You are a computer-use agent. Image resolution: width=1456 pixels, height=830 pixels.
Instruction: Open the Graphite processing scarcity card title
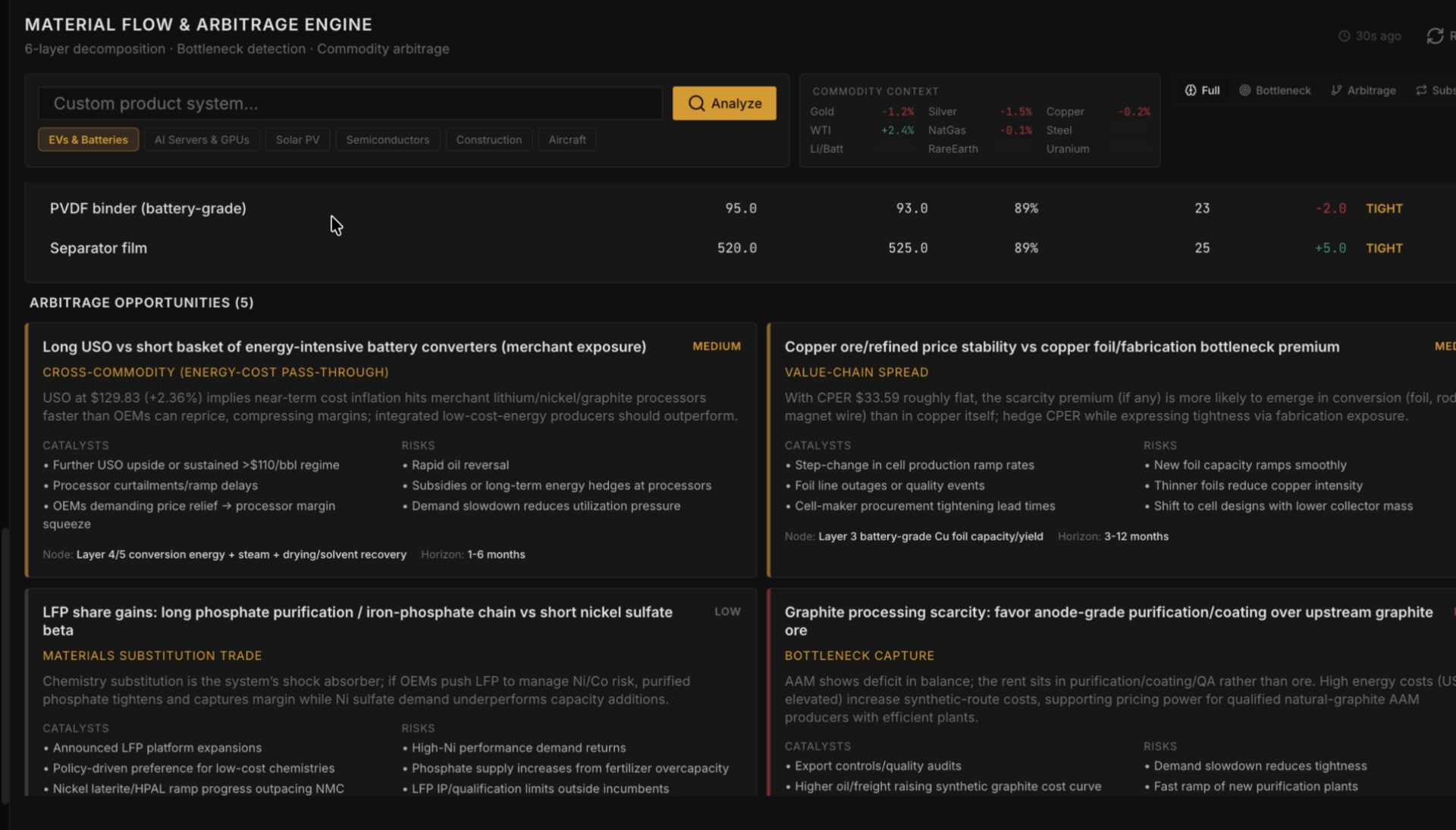[x=1109, y=621]
